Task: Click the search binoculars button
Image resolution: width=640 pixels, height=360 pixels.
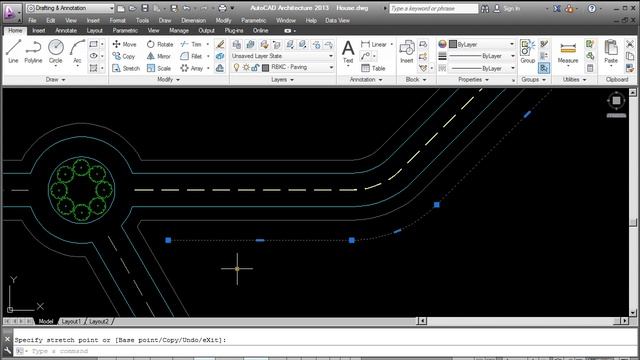Action: (x=485, y=8)
